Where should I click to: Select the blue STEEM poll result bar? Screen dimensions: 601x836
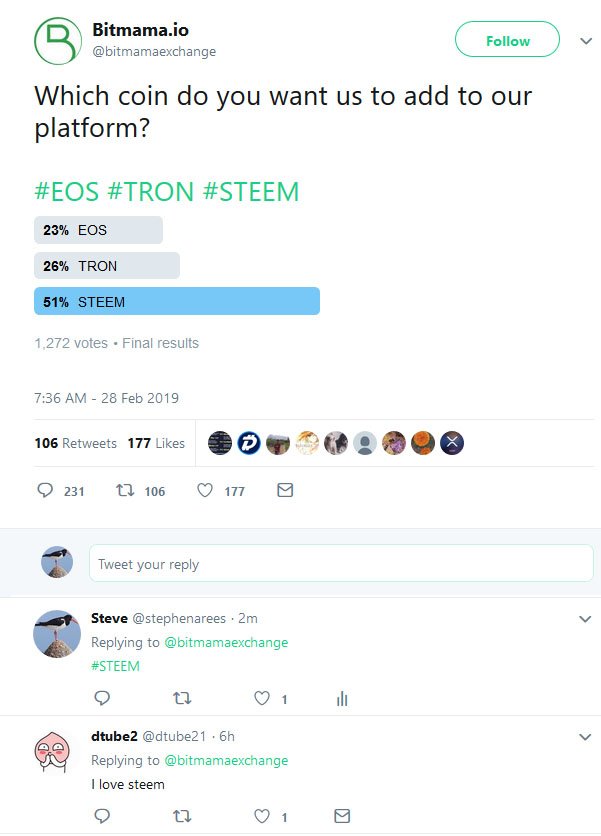(177, 301)
